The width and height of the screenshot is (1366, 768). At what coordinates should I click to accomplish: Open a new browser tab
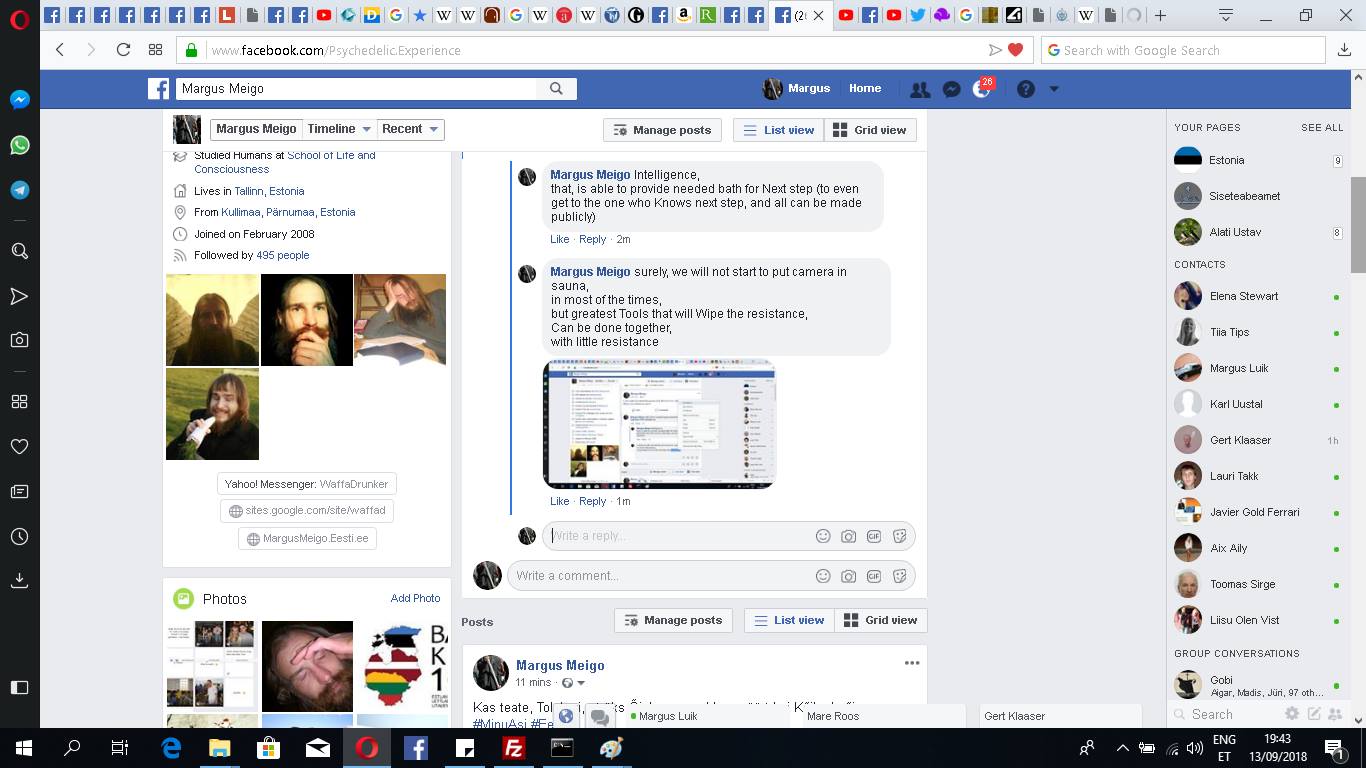point(1160,15)
